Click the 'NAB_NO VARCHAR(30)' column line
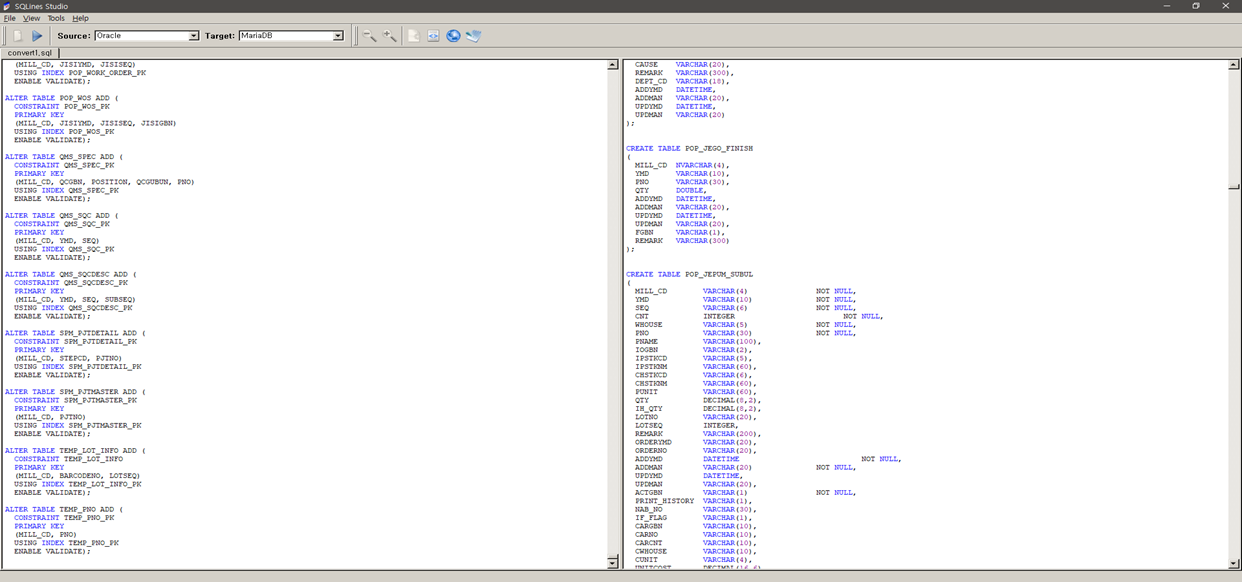 pyautogui.click(x=696, y=509)
